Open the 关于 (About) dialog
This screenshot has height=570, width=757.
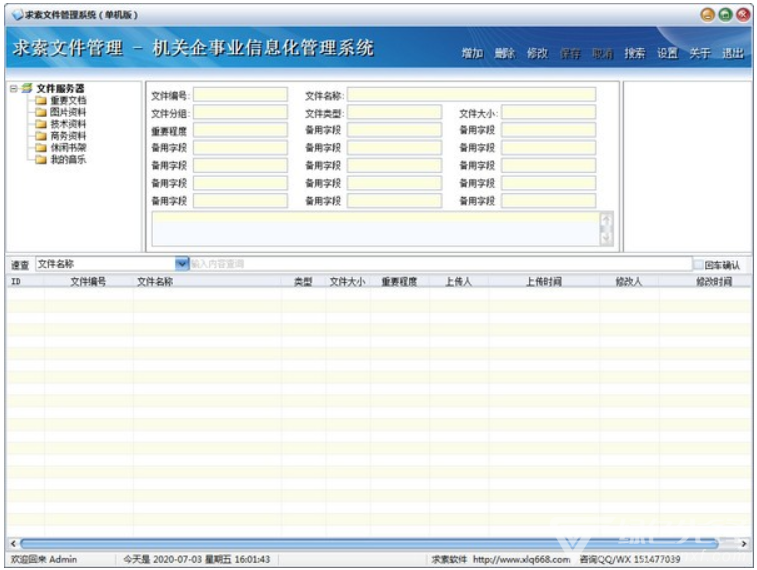tap(700, 53)
